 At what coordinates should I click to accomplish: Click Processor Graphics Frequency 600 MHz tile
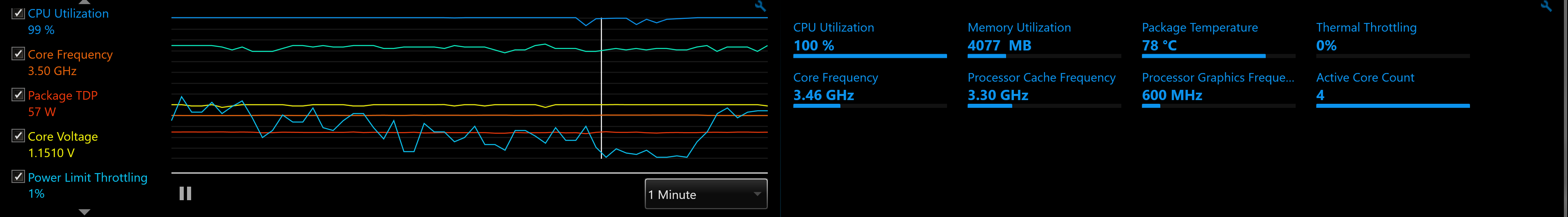tap(1219, 89)
